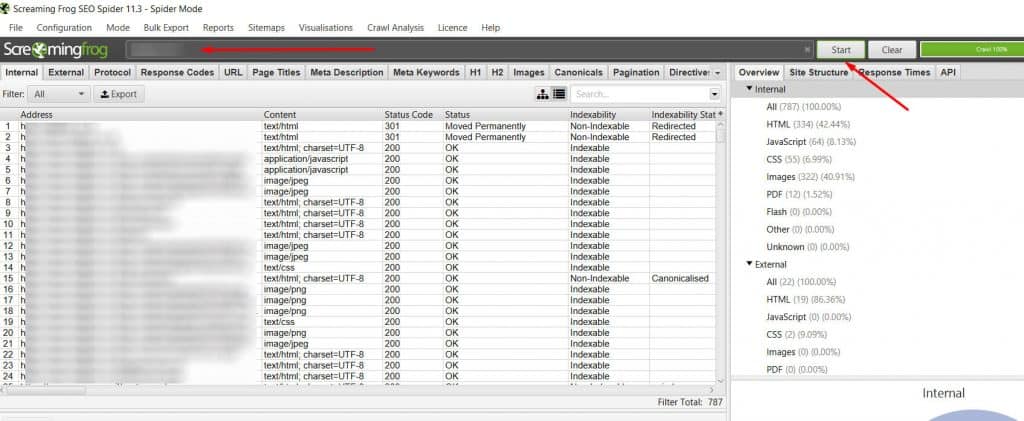This screenshot has height=421, width=1024.
Task: Select Internal JavaScript (64) item
Action: coord(810,142)
